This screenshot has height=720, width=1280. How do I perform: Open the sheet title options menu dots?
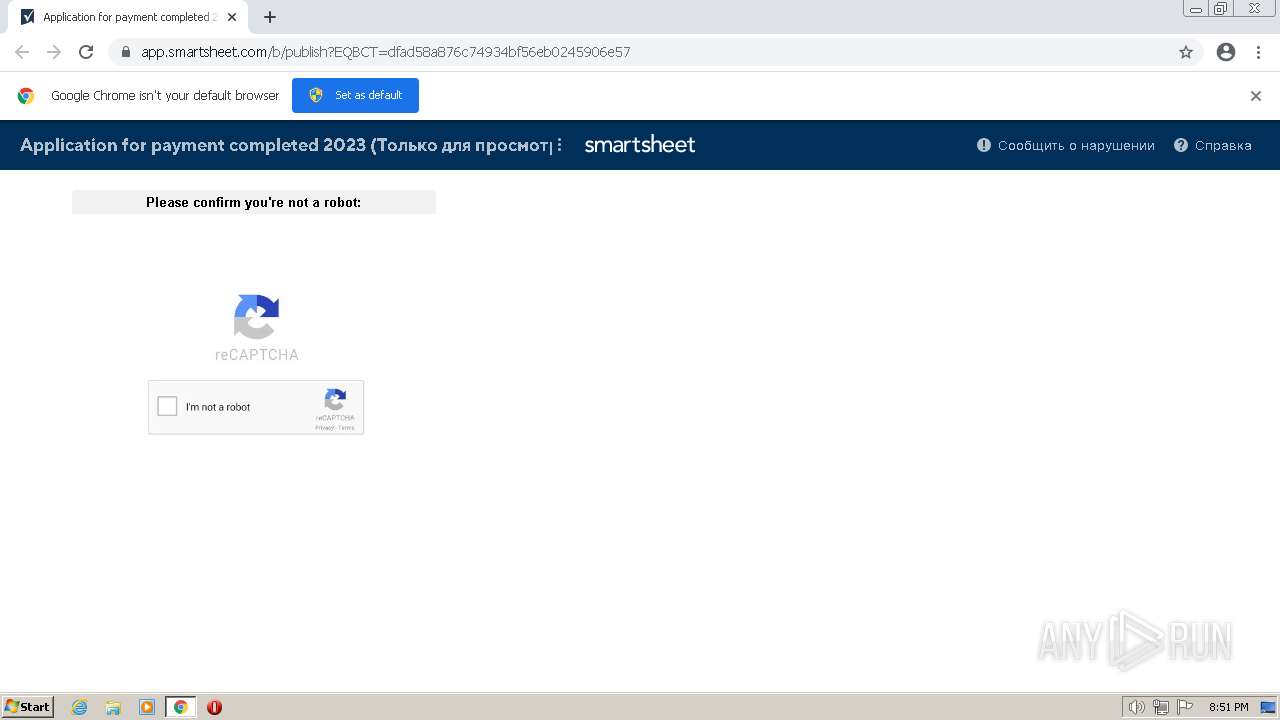point(559,145)
